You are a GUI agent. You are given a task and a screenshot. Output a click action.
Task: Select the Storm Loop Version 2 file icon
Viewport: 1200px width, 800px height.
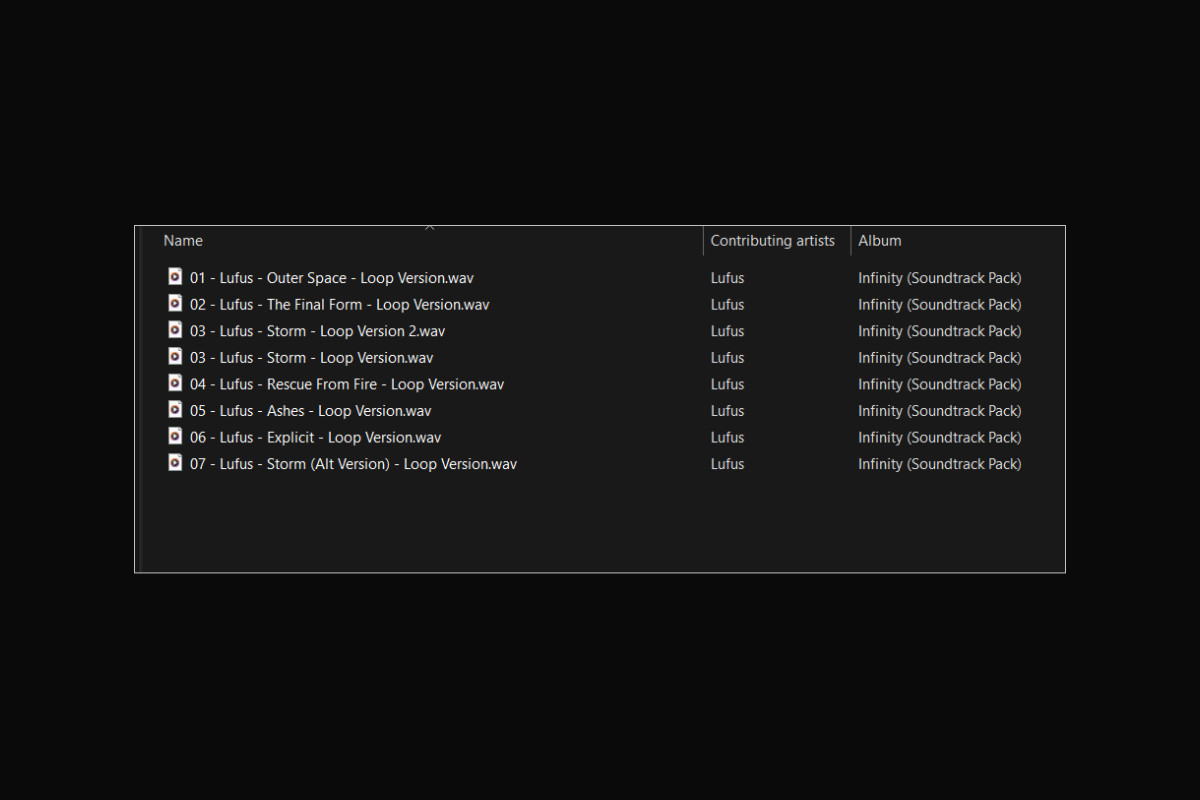tap(175, 330)
